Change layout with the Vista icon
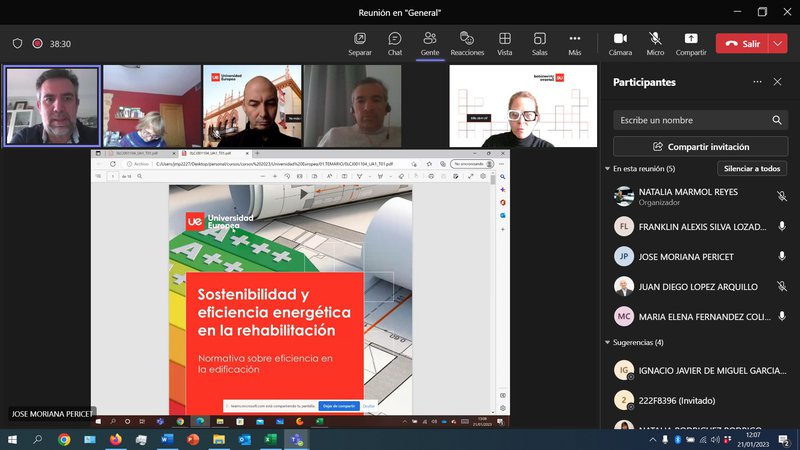 click(x=505, y=39)
